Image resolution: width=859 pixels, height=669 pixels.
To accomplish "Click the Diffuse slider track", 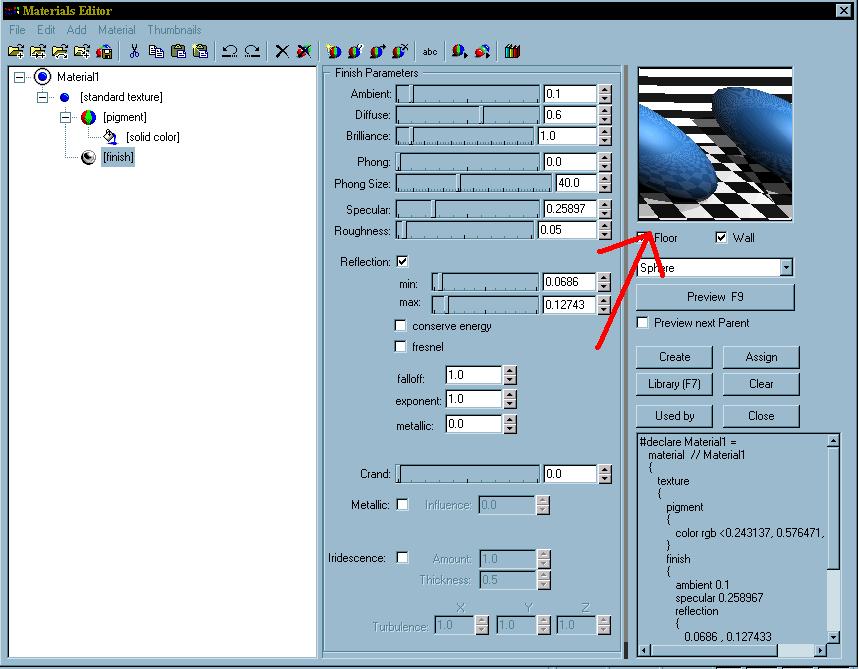I will point(468,115).
